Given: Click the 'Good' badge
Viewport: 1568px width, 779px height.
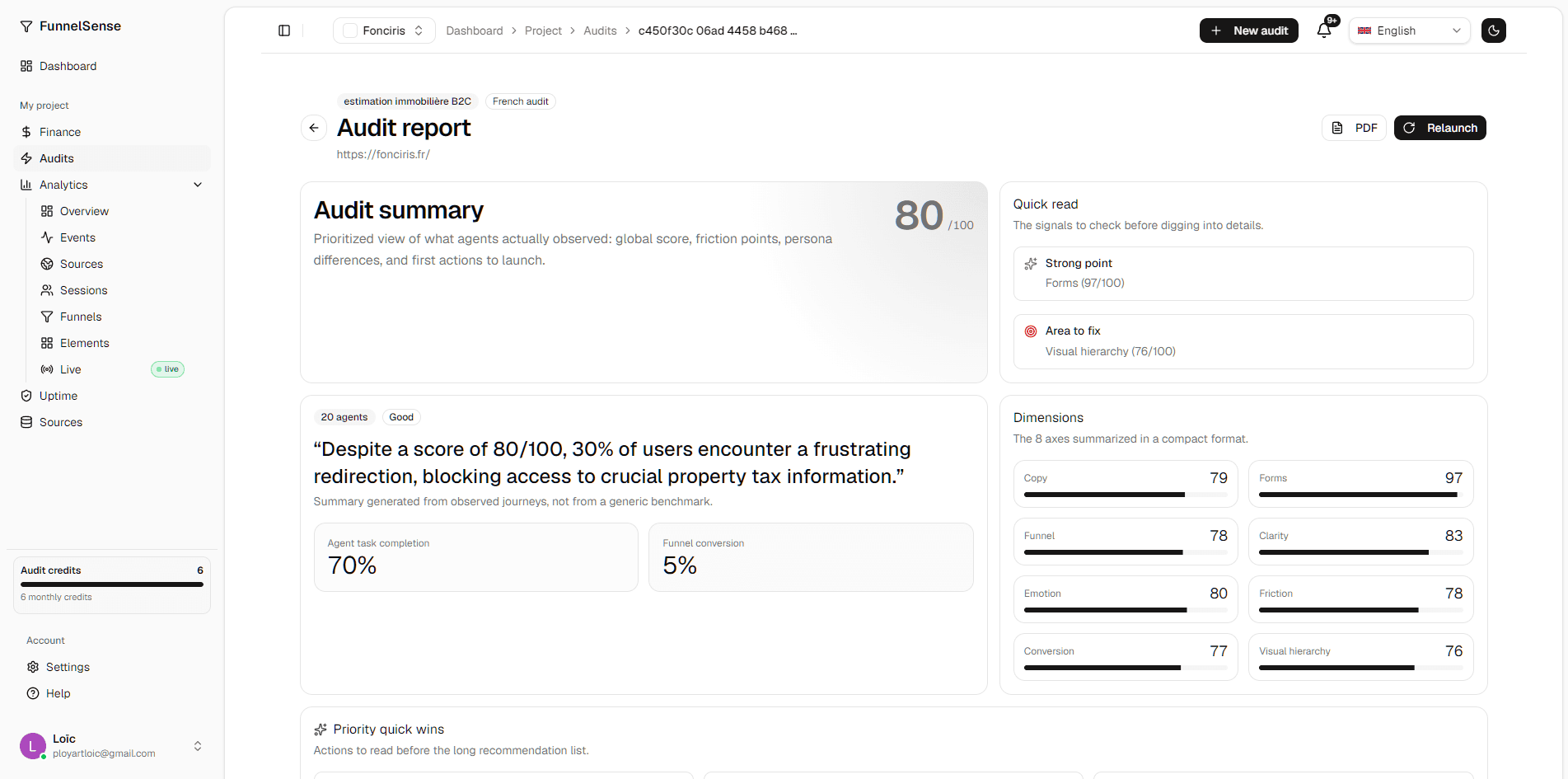Looking at the screenshot, I should (401, 417).
